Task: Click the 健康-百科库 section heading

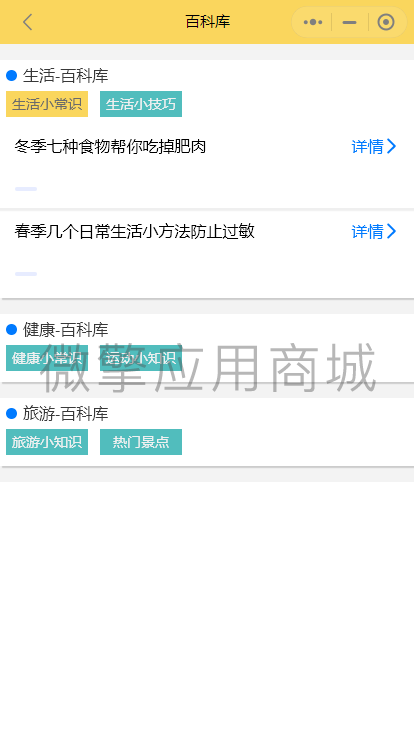Action: (66, 330)
